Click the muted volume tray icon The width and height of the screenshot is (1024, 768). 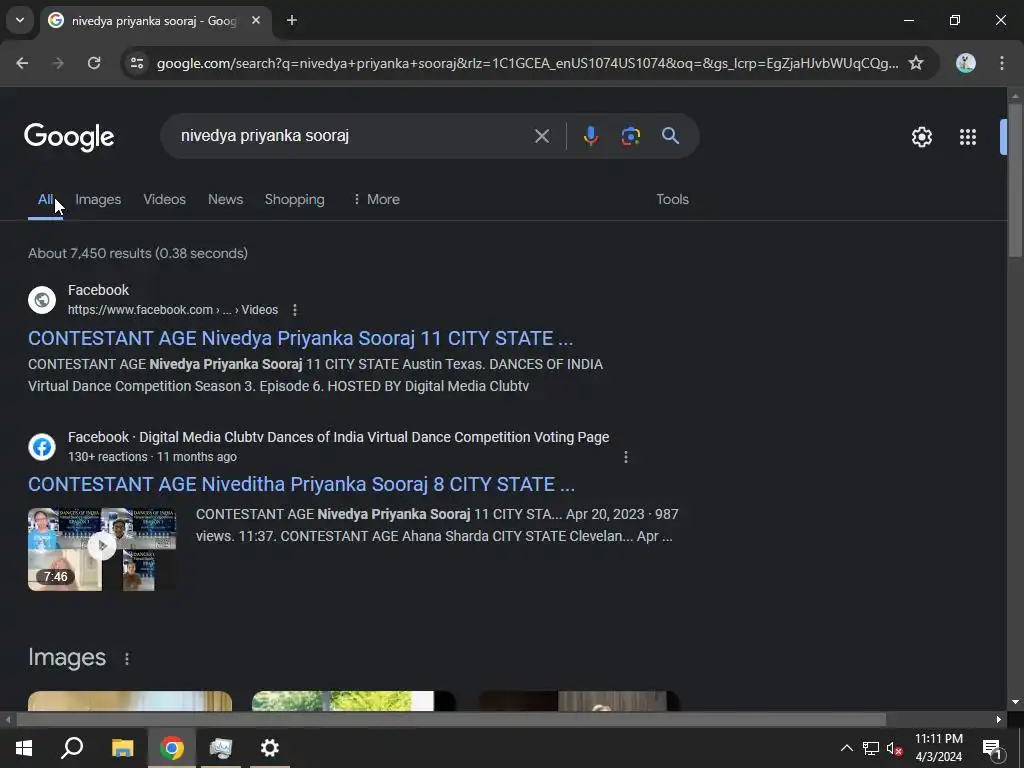(x=895, y=749)
